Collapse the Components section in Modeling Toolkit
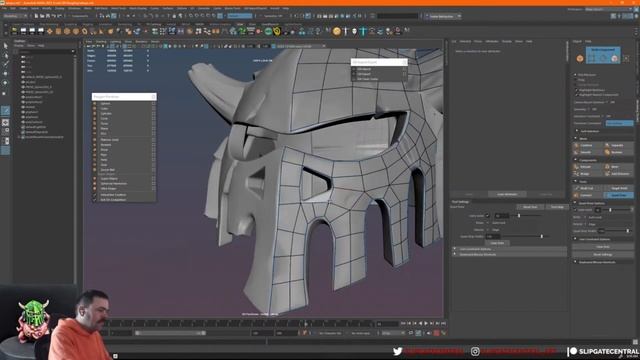Screen dimensions: 640x360 coord(576,160)
